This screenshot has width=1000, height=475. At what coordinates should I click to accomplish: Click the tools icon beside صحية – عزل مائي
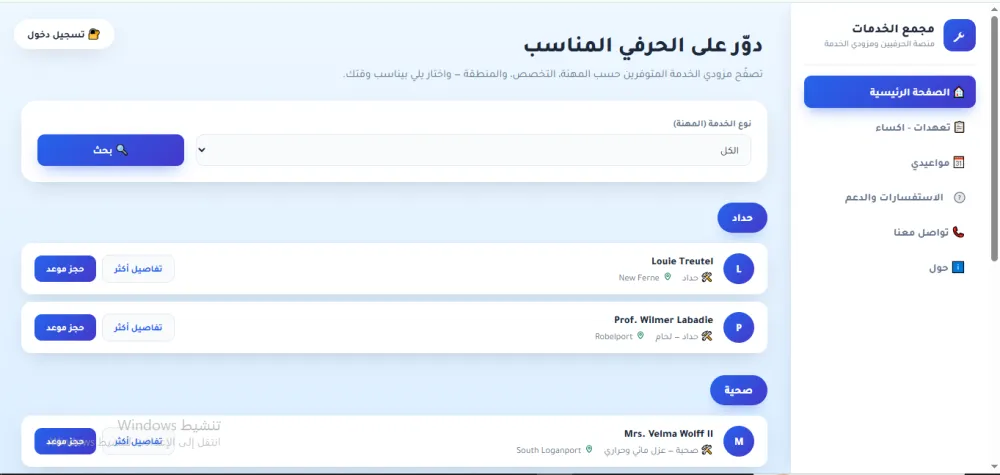(x=707, y=449)
